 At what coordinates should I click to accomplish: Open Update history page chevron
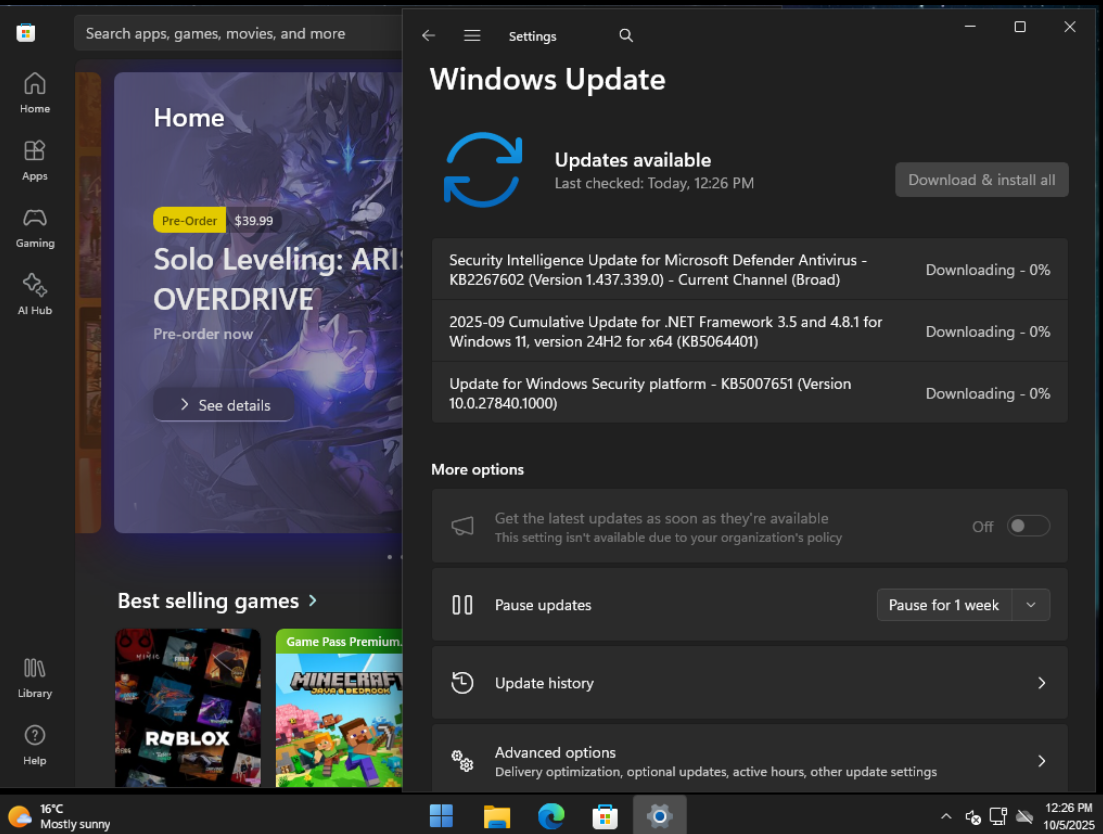click(1042, 683)
